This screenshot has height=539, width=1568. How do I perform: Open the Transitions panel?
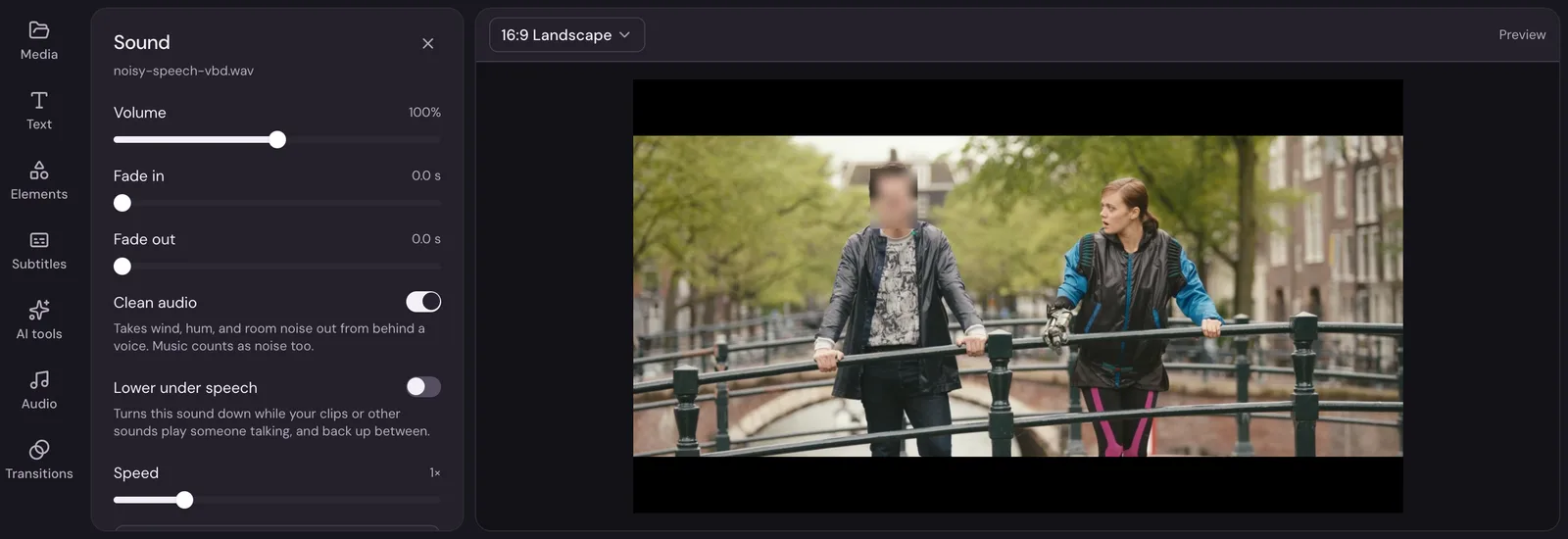tap(39, 461)
